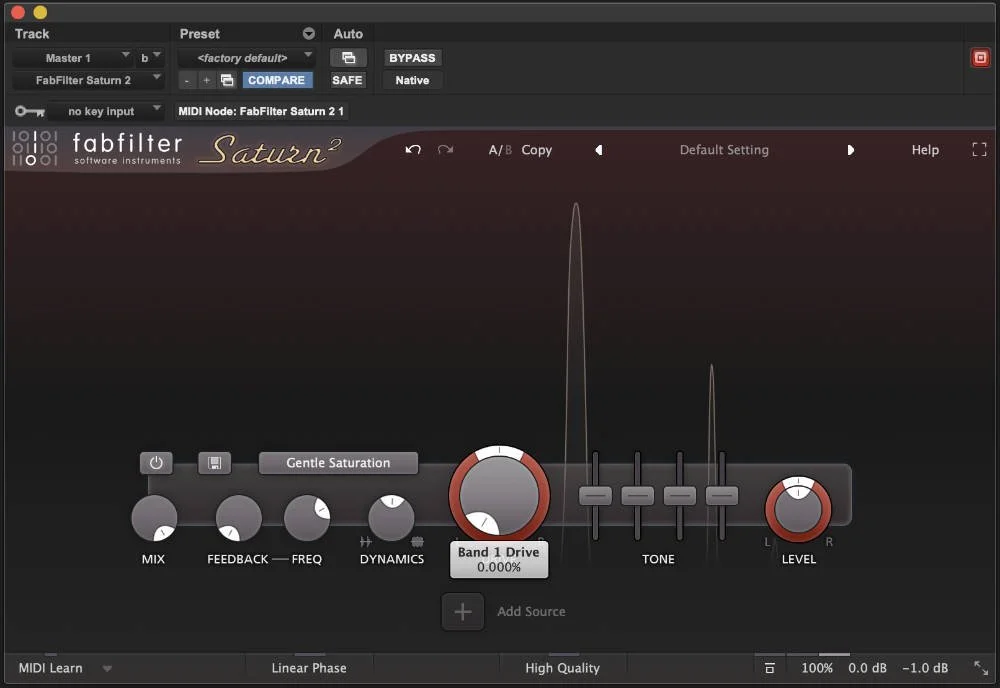Open the MIDI Learn dropdown arrow
The image size is (1000, 688).
(x=107, y=669)
